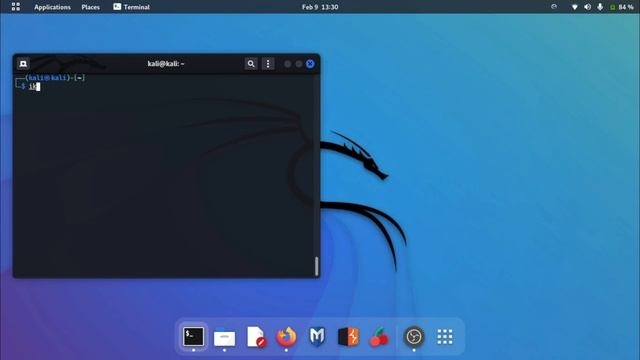Click the terminal scrollbar handle

(x=316, y=266)
